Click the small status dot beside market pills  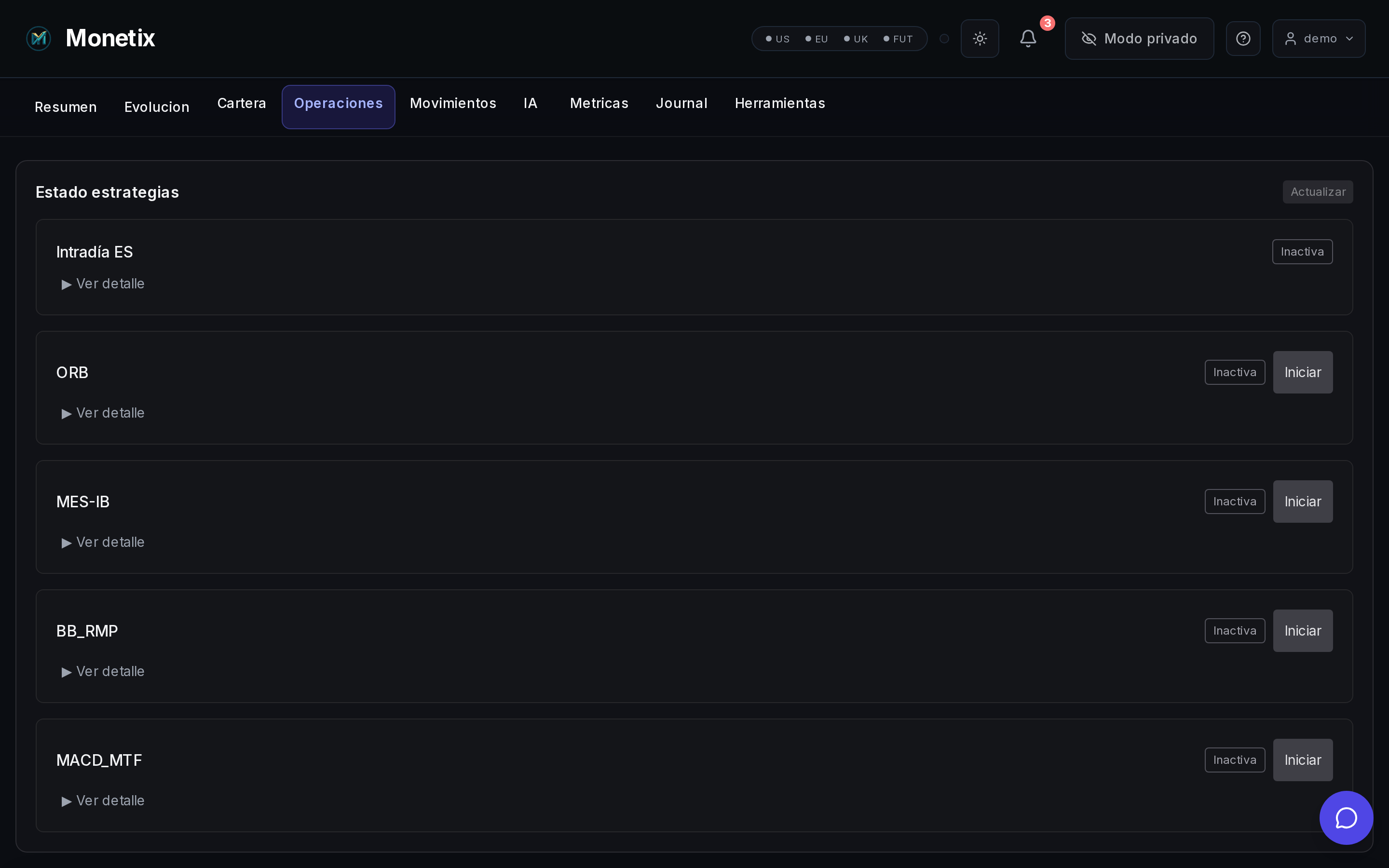tap(944, 39)
